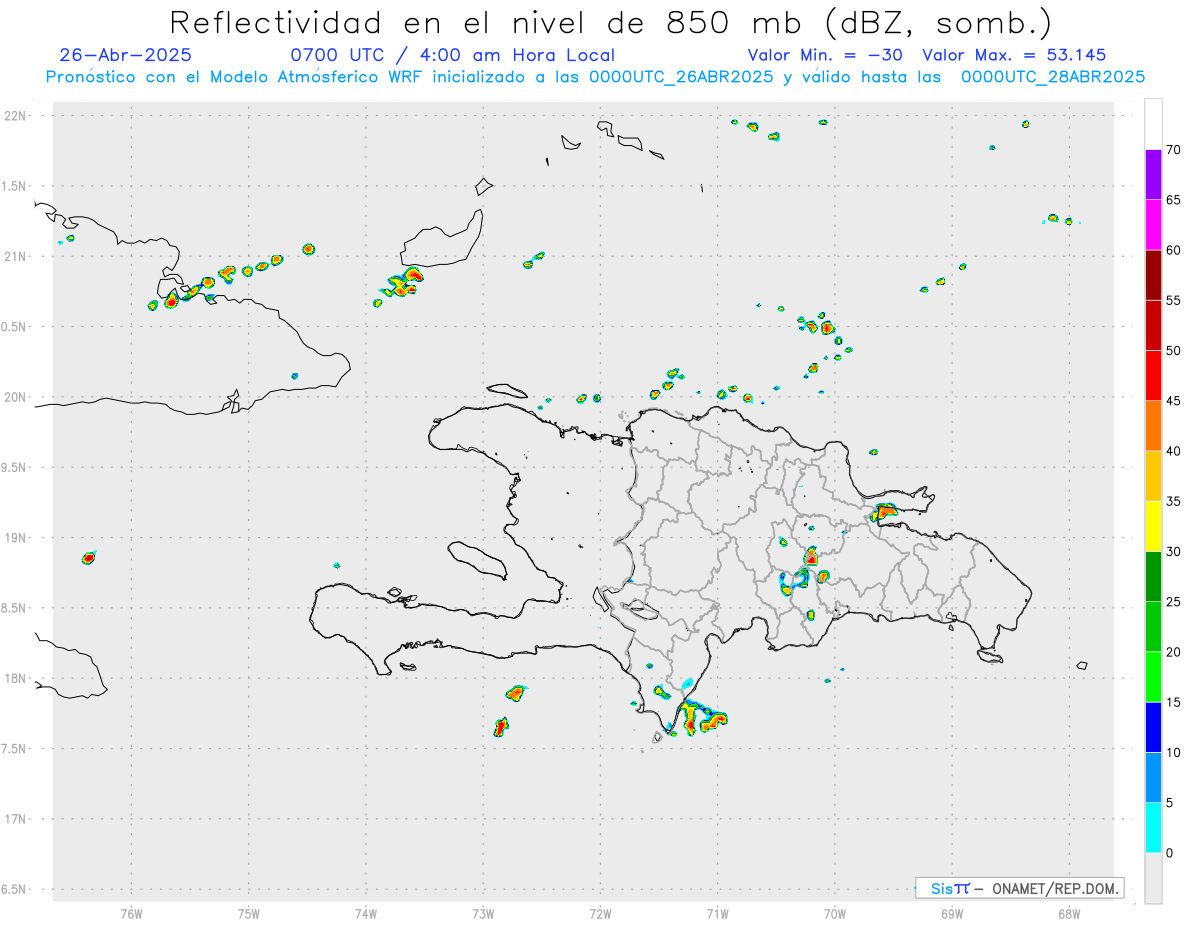Click the dark blue 10–15 dBZ color bar segment
The width and height of the screenshot is (1200, 927).
pos(1153,728)
